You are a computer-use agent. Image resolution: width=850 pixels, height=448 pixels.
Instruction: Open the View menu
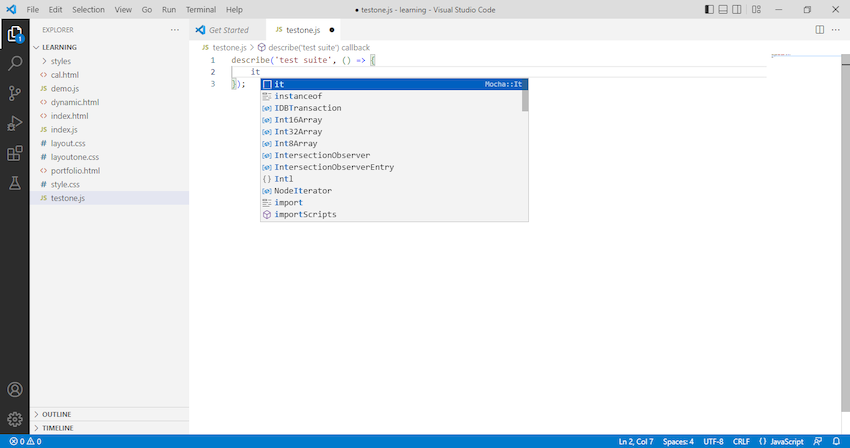123,10
